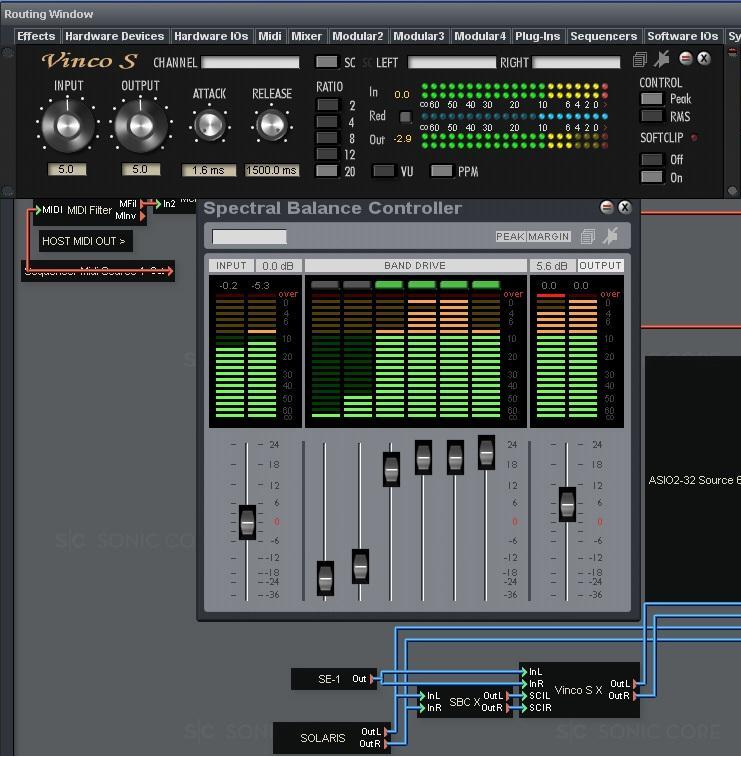Click the Vinco S ATTACK knob

[x=210, y=126]
